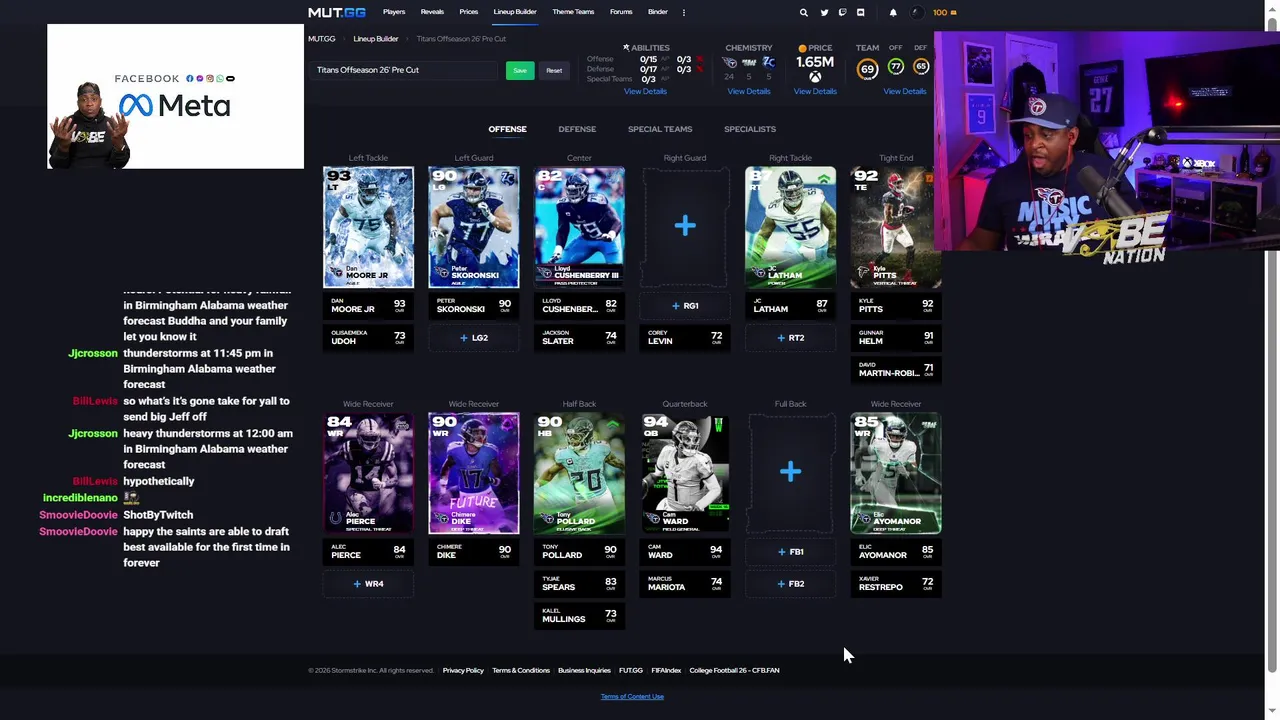Edit the lineup name field

[x=404, y=70]
